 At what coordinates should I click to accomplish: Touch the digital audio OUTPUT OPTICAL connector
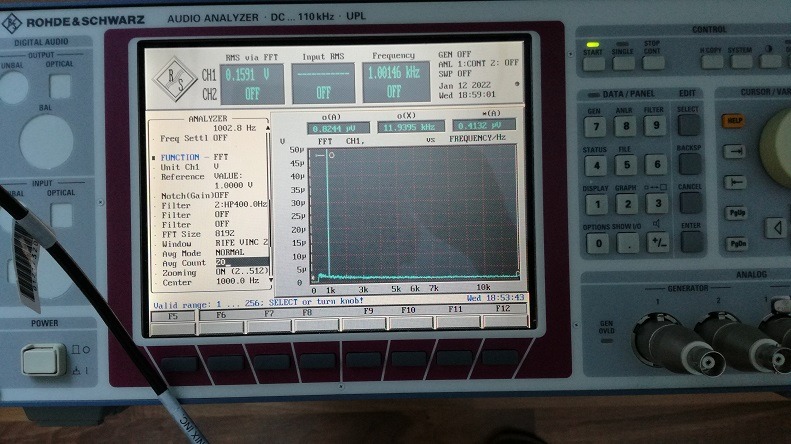[x=60, y=86]
